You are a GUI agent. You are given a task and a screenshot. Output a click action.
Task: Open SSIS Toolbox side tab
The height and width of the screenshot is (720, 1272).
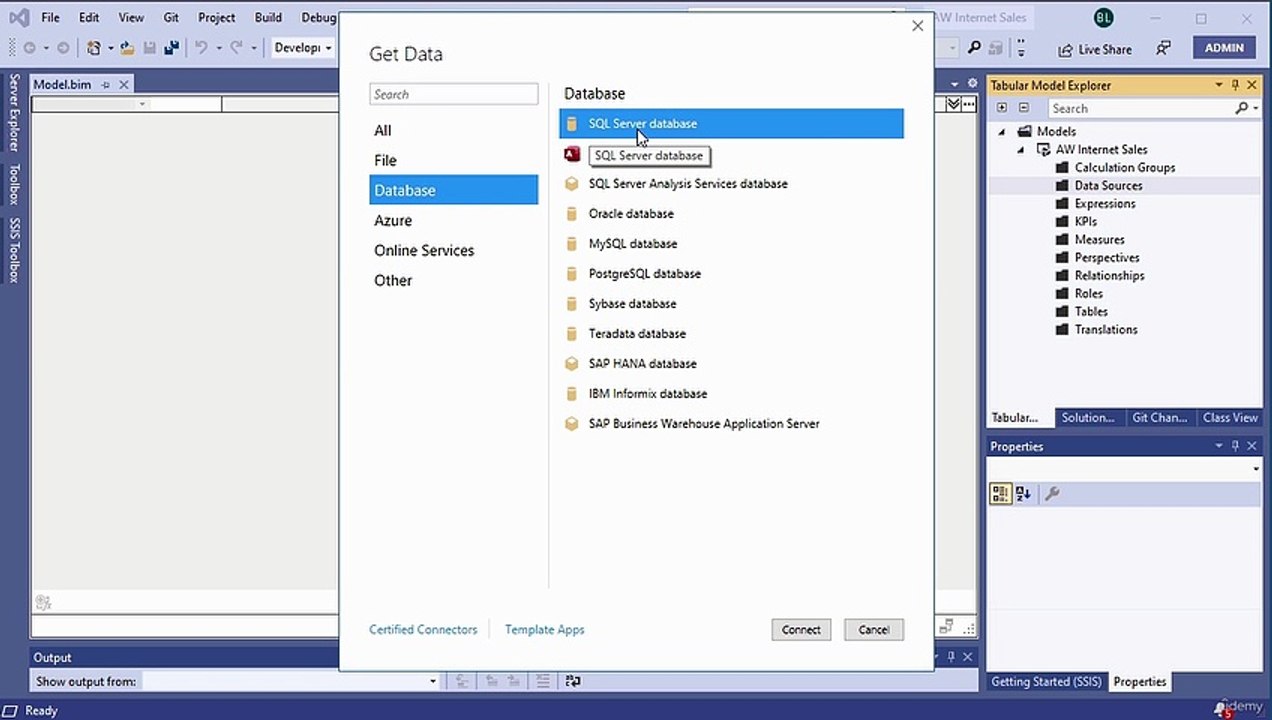14,250
